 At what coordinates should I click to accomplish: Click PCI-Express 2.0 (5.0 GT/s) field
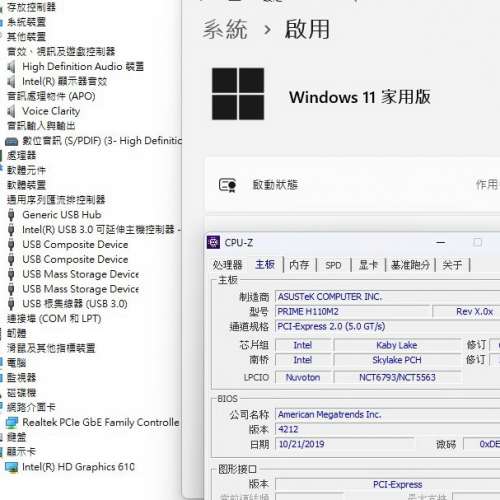(388, 326)
